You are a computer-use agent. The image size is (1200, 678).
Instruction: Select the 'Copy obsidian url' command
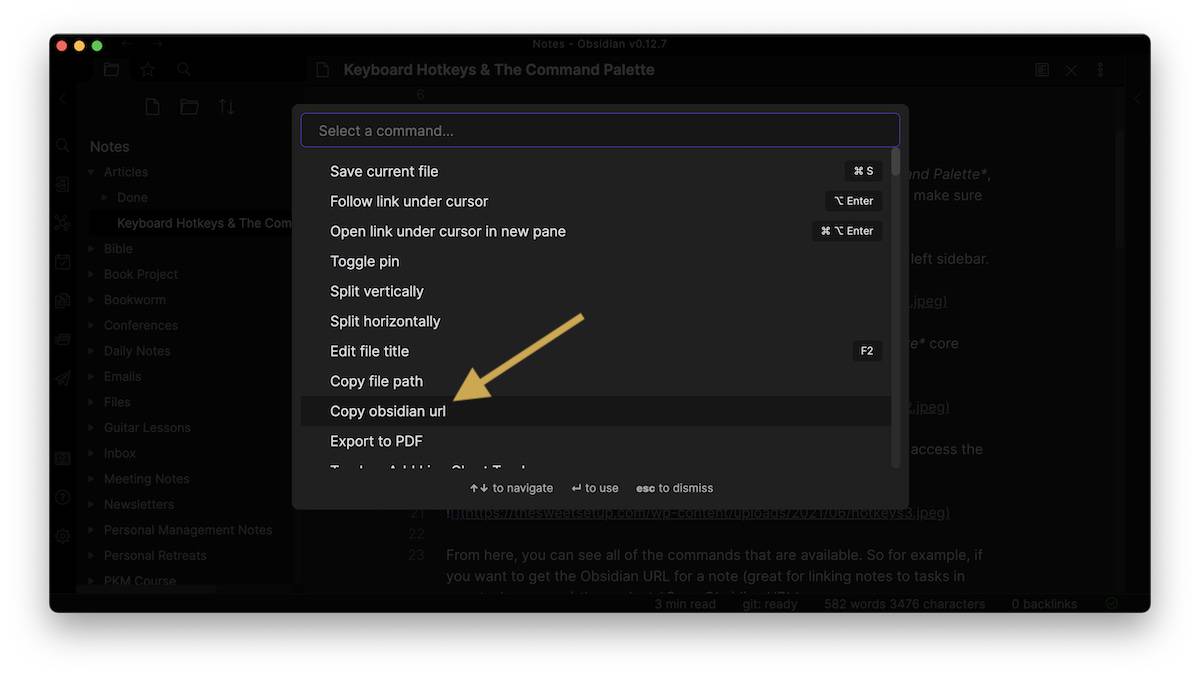point(596,411)
